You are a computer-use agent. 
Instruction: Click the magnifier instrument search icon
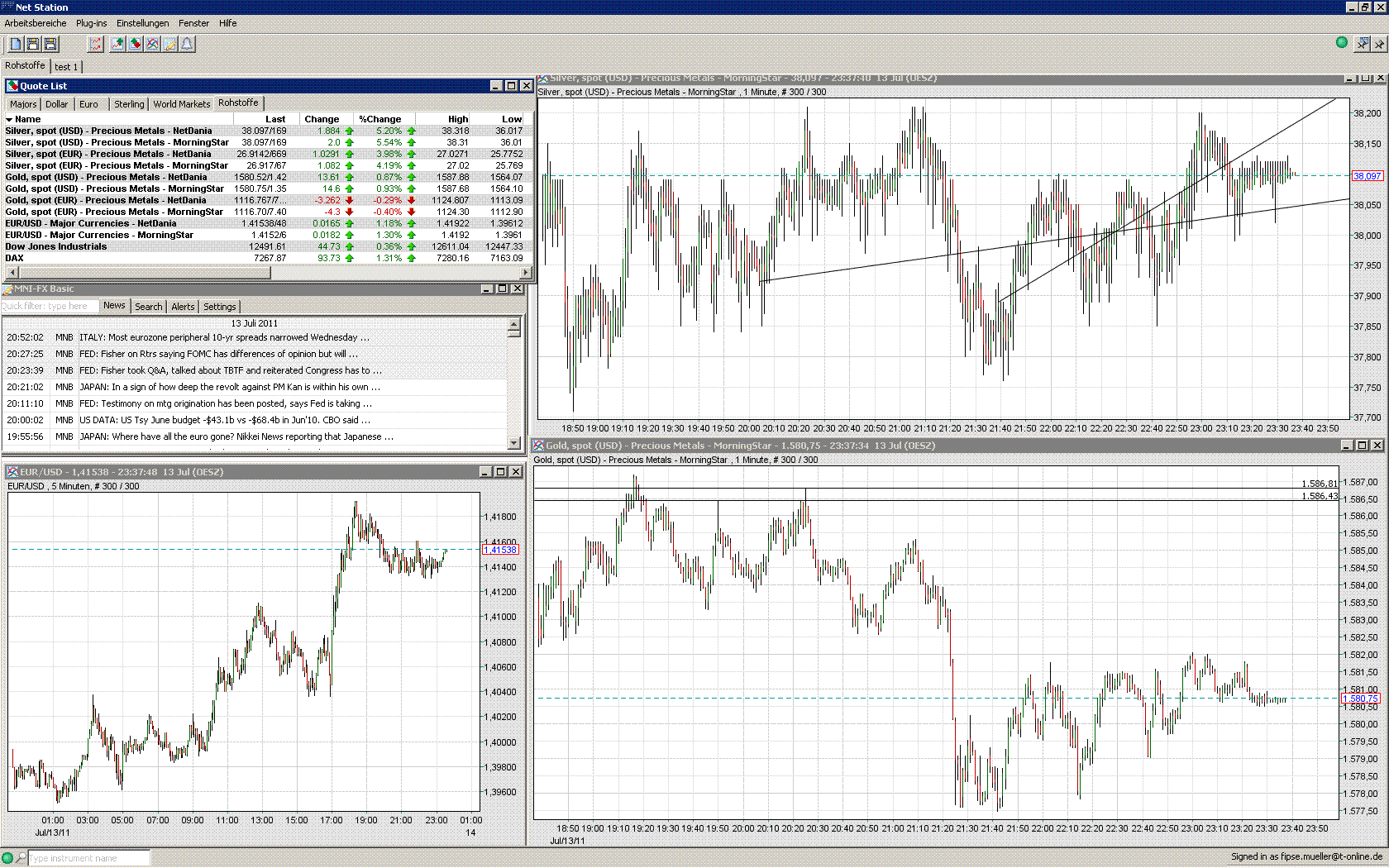coord(21,858)
